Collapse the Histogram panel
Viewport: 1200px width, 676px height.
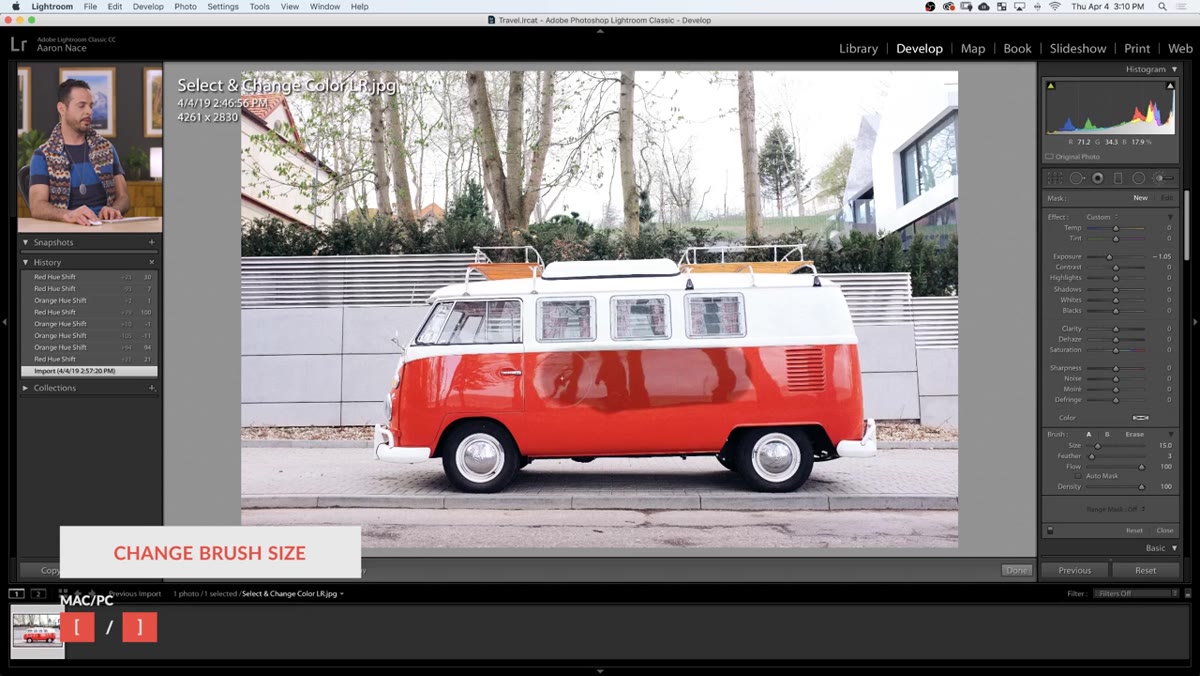[x=1174, y=69]
